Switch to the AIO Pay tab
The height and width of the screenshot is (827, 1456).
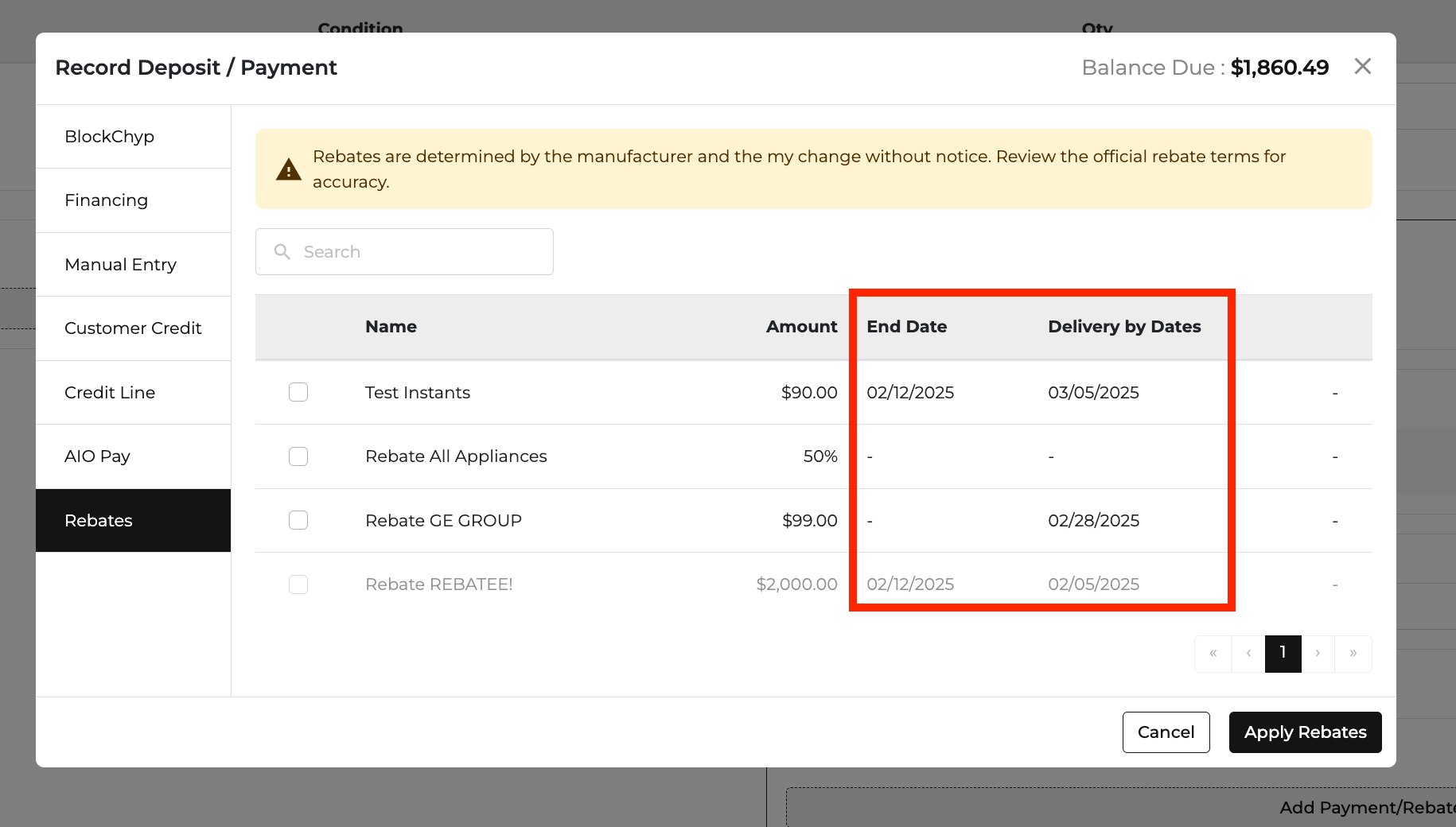[134, 456]
